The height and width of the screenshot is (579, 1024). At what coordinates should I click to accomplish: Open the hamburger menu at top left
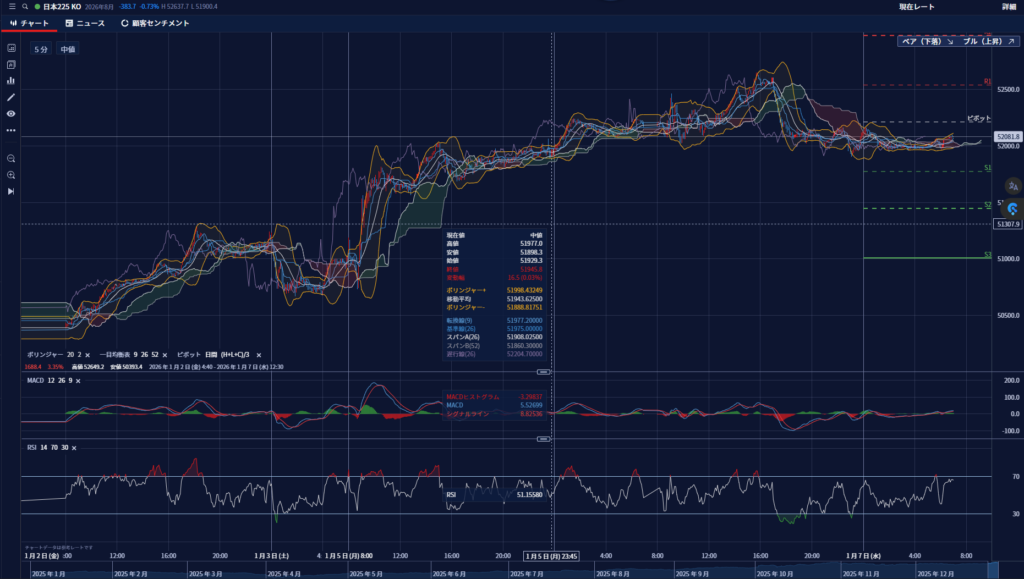tap(12, 7)
